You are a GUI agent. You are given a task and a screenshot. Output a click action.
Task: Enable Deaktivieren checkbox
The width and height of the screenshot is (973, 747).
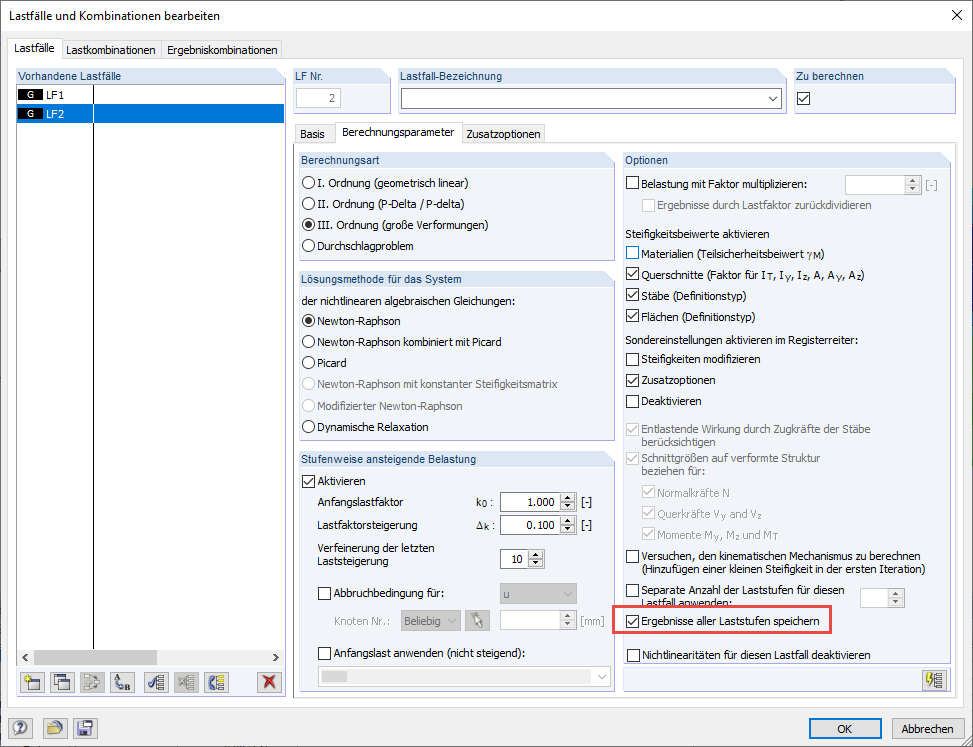[x=632, y=401]
